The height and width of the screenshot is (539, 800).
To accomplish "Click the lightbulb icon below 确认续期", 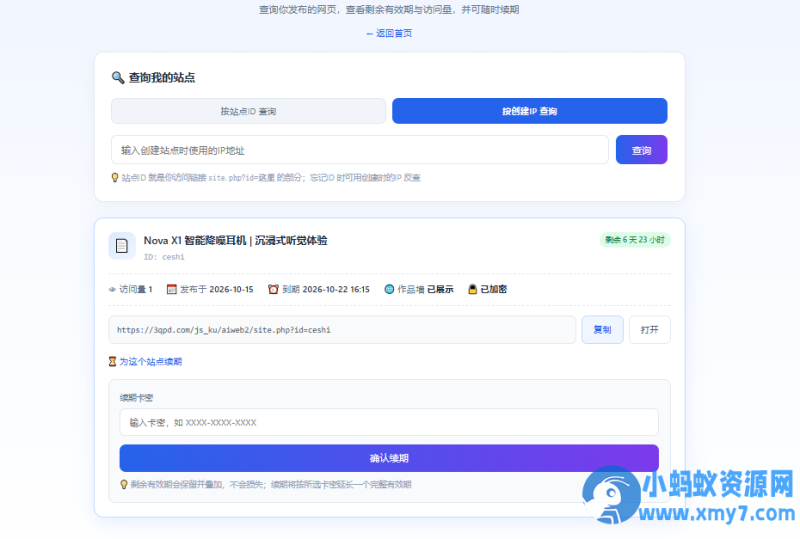I will 123,484.
